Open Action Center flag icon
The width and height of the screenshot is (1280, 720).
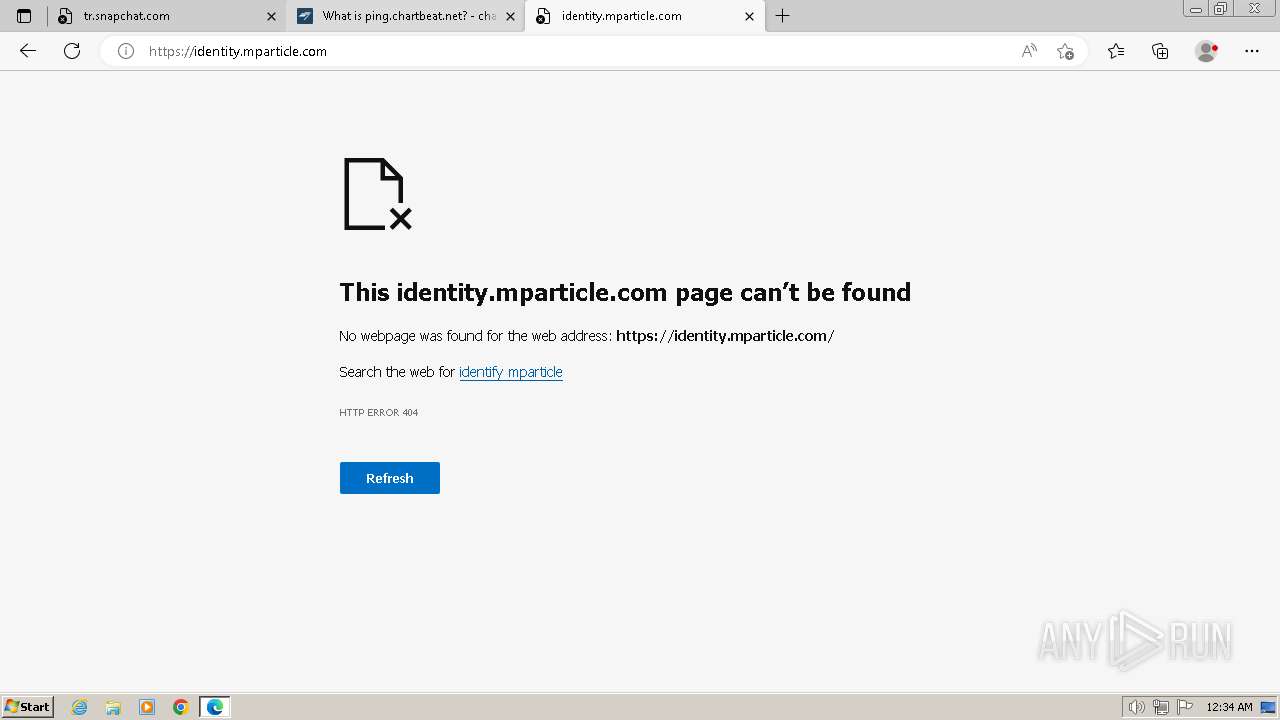click(1185, 707)
